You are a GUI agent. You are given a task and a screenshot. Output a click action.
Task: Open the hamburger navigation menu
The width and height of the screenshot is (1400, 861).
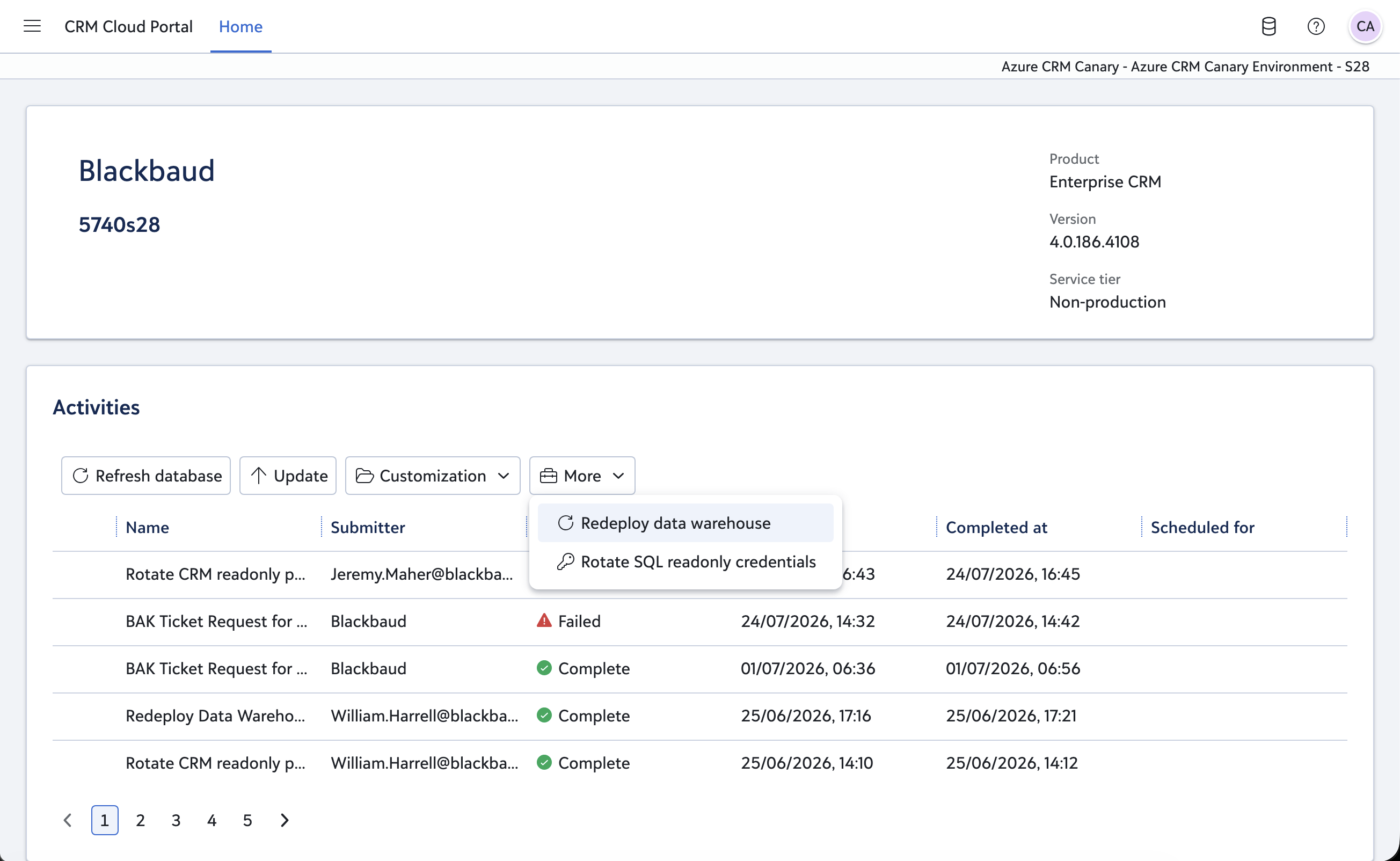coord(32,26)
